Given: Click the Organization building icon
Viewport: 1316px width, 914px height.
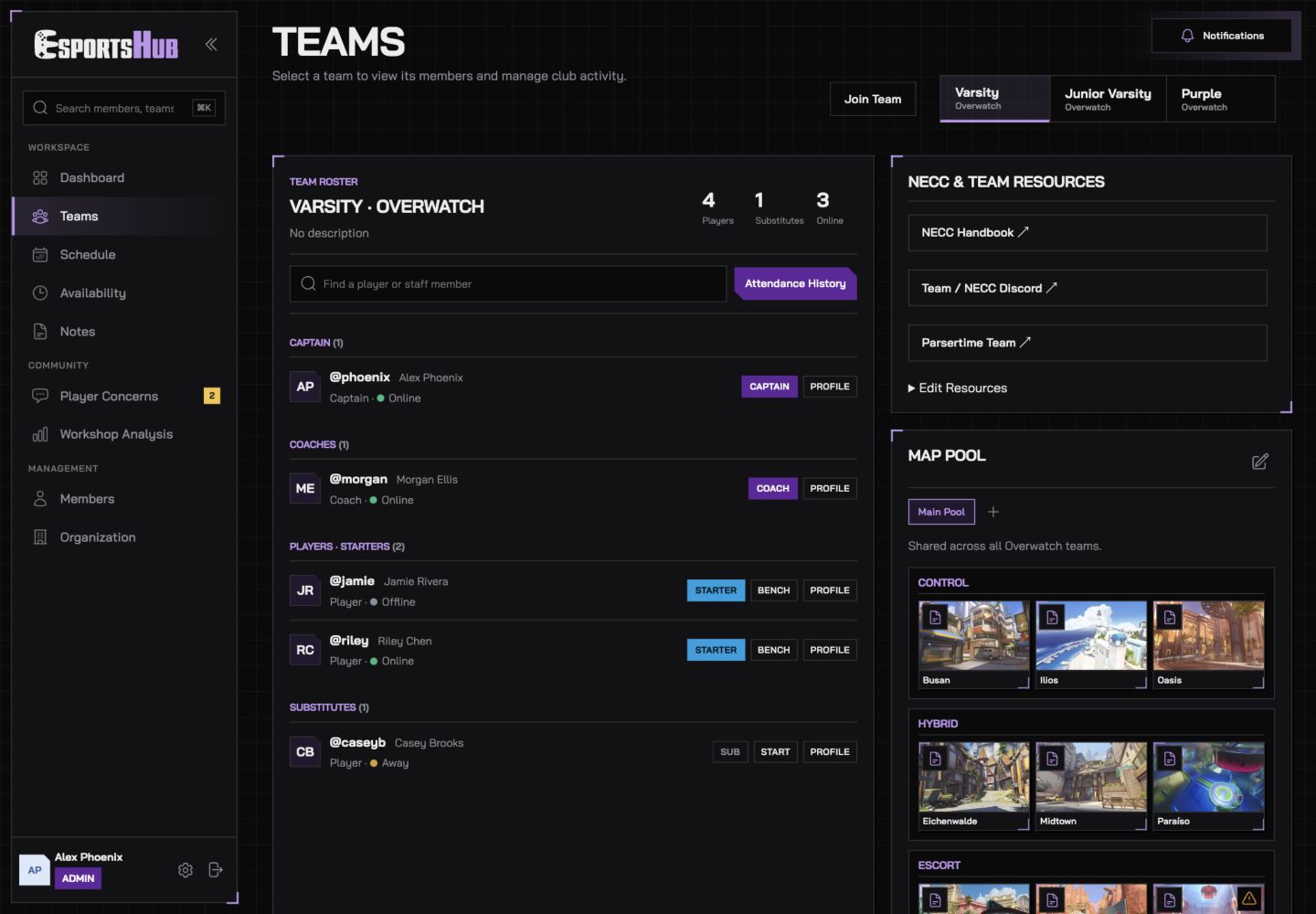Looking at the screenshot, I should tap(40, 537).
